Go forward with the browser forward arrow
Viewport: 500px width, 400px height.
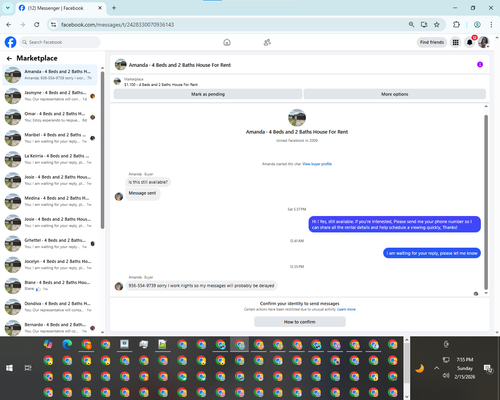click(x=23, y=24)
